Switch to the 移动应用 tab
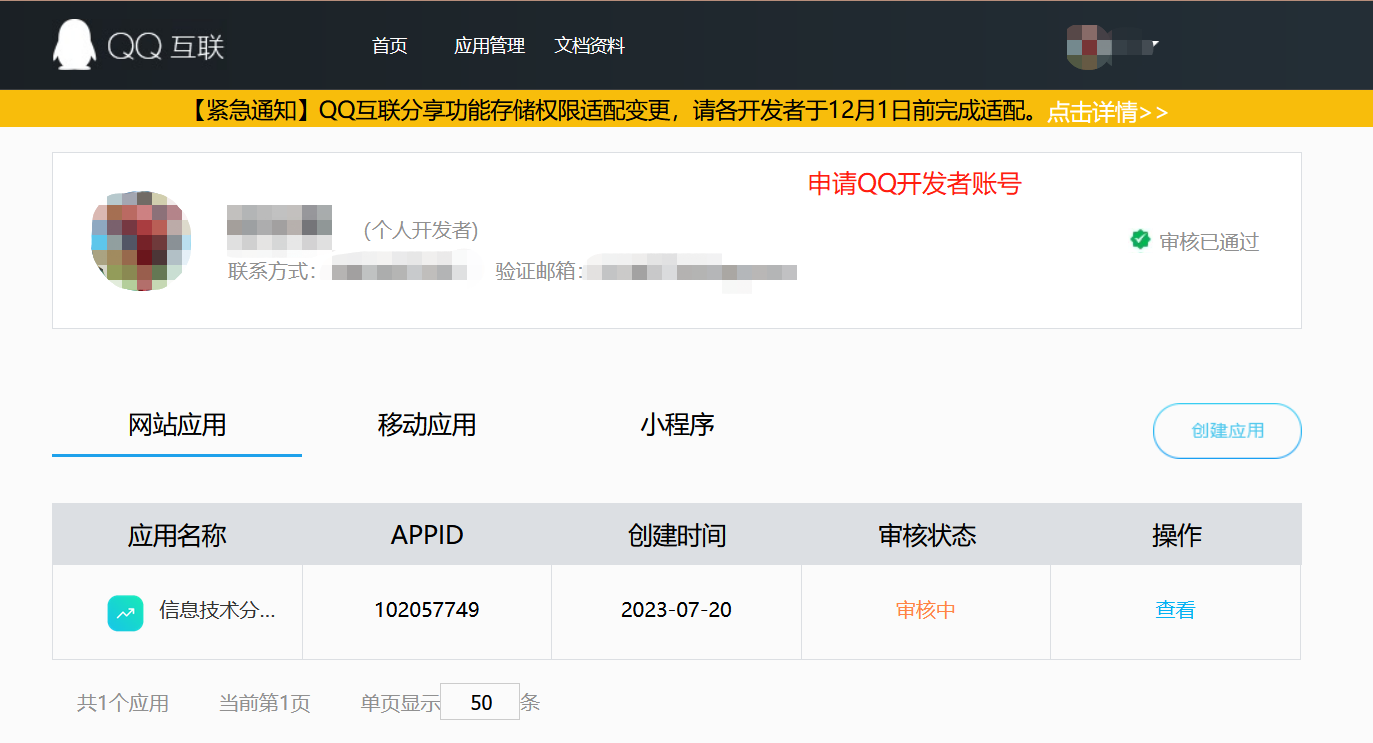 426,425
